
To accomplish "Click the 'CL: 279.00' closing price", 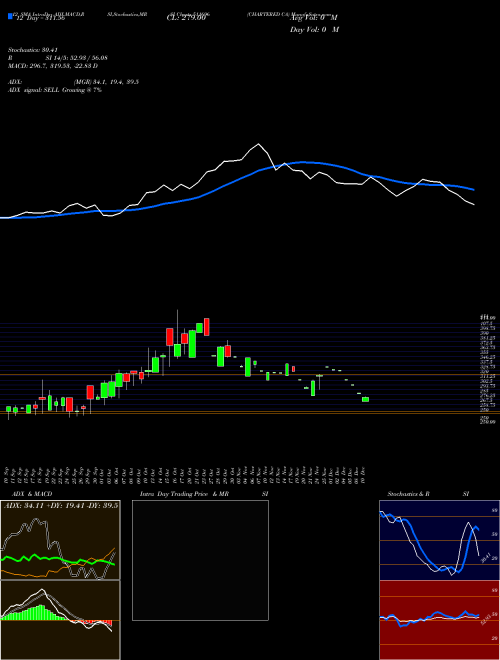I will (188, 19).
